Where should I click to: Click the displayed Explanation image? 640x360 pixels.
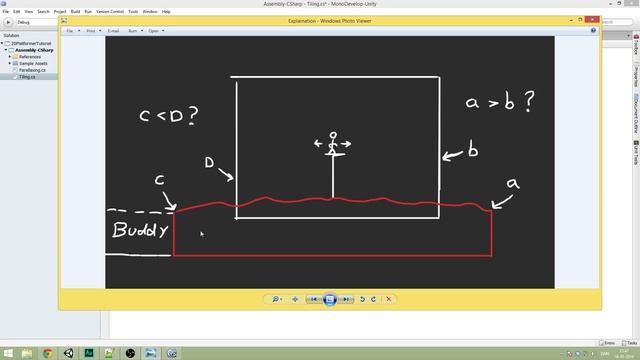click(x=330, y=162)
